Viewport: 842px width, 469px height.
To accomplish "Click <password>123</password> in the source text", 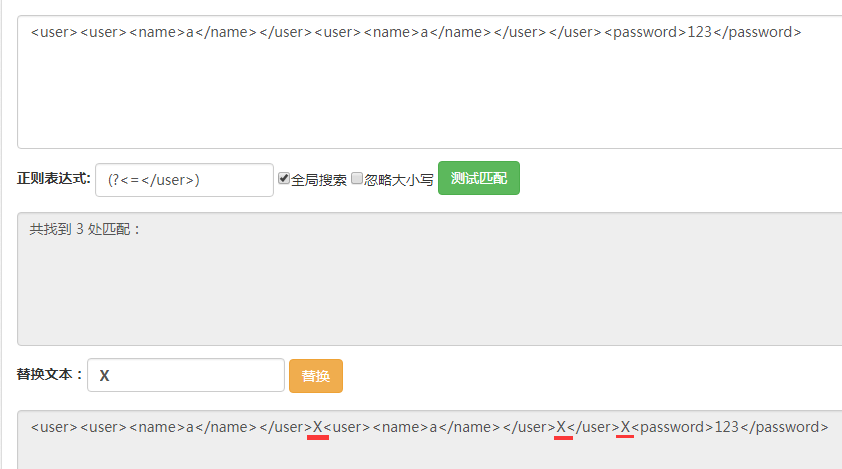I will [x=702, y=32].
